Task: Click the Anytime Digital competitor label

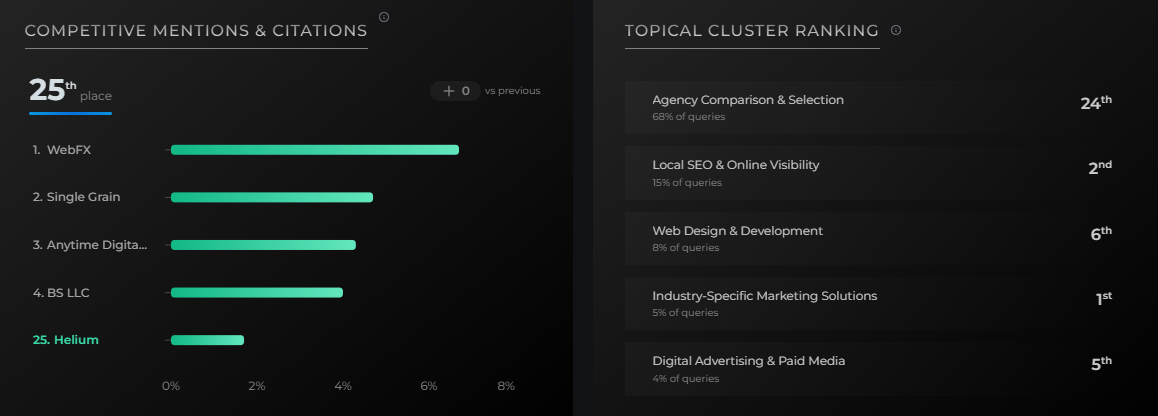Action: pos(90,245)
